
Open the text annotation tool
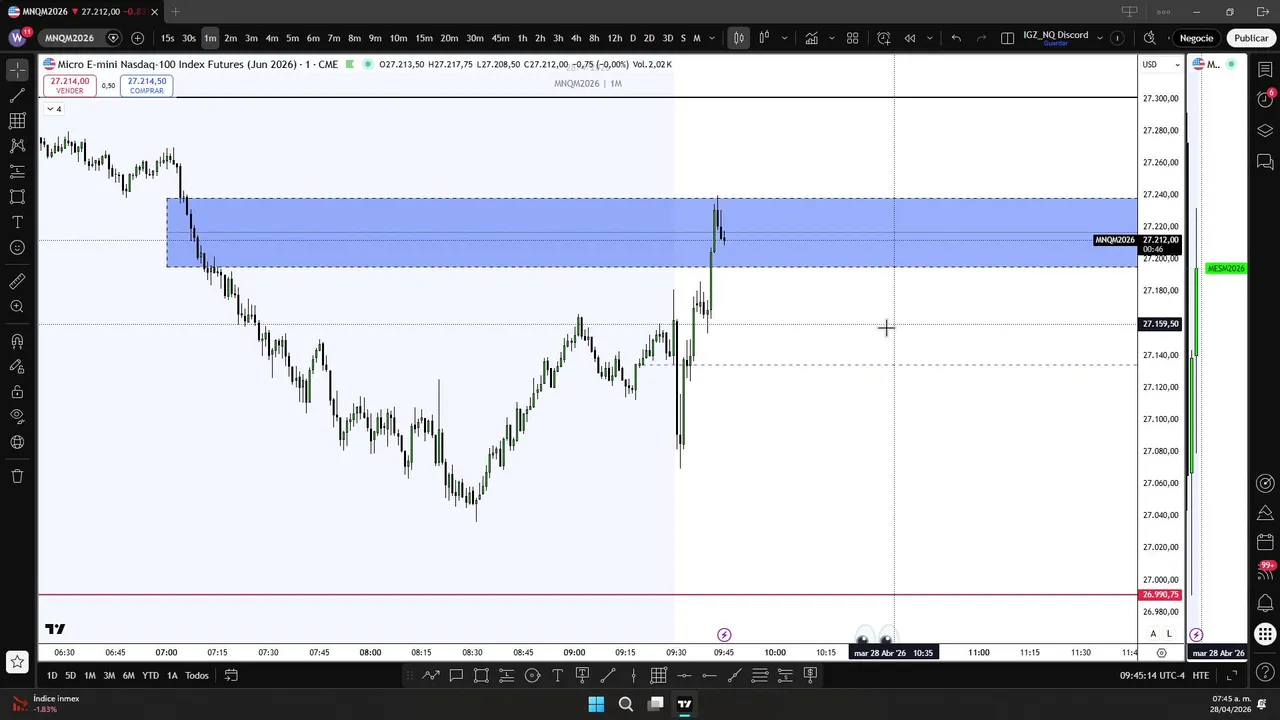click(x=17, y=222)
